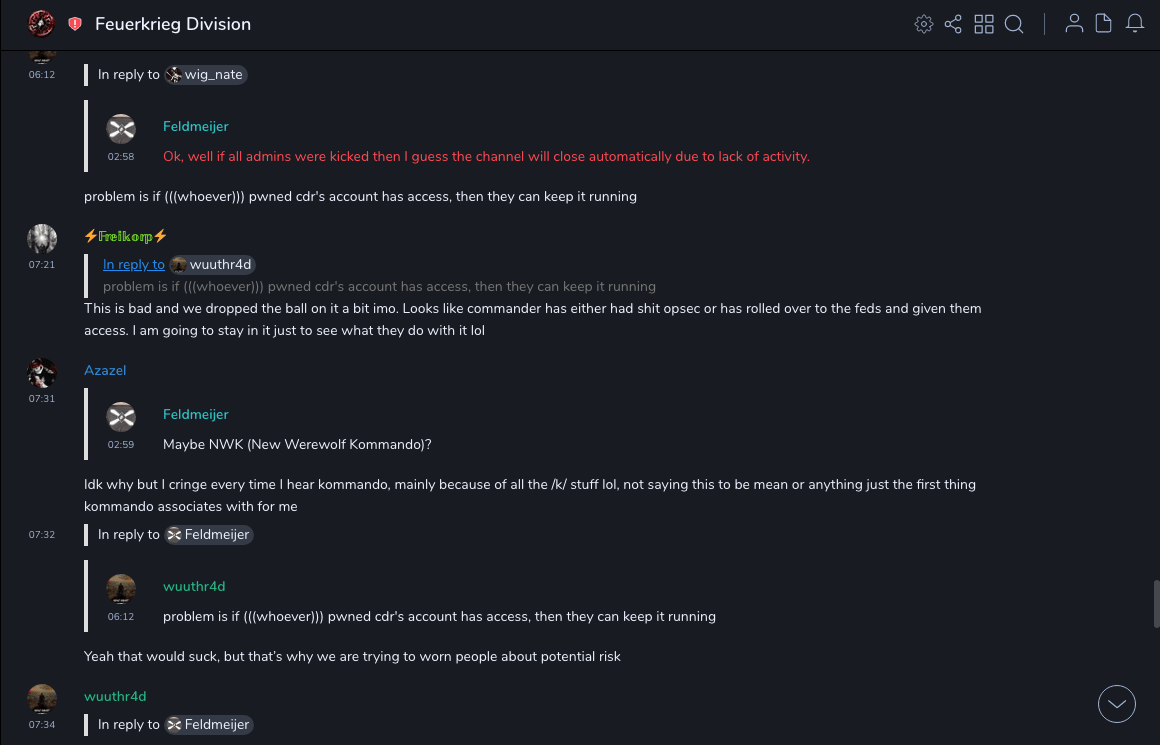Viewport: 1160px width, 745px height.
Task: Click the red warning shield icon
Action: [75, 24]
